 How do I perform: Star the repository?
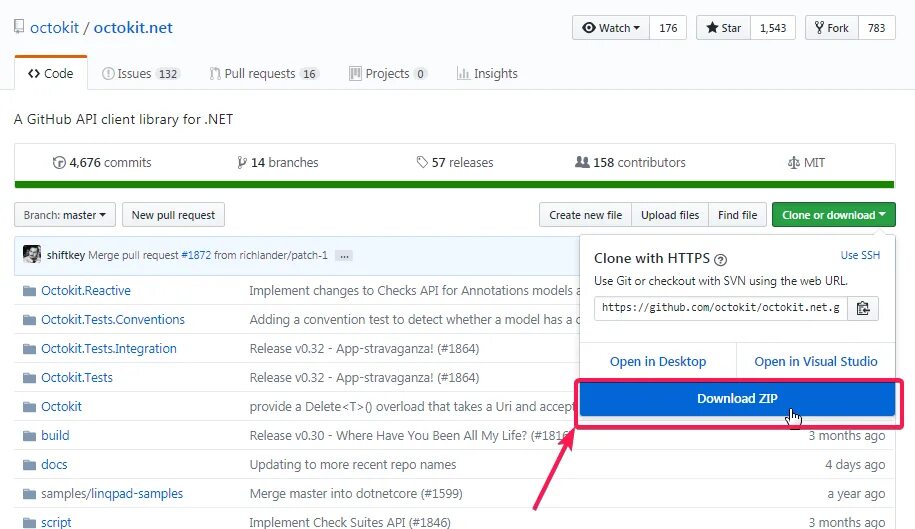click(x=724, y=28)
